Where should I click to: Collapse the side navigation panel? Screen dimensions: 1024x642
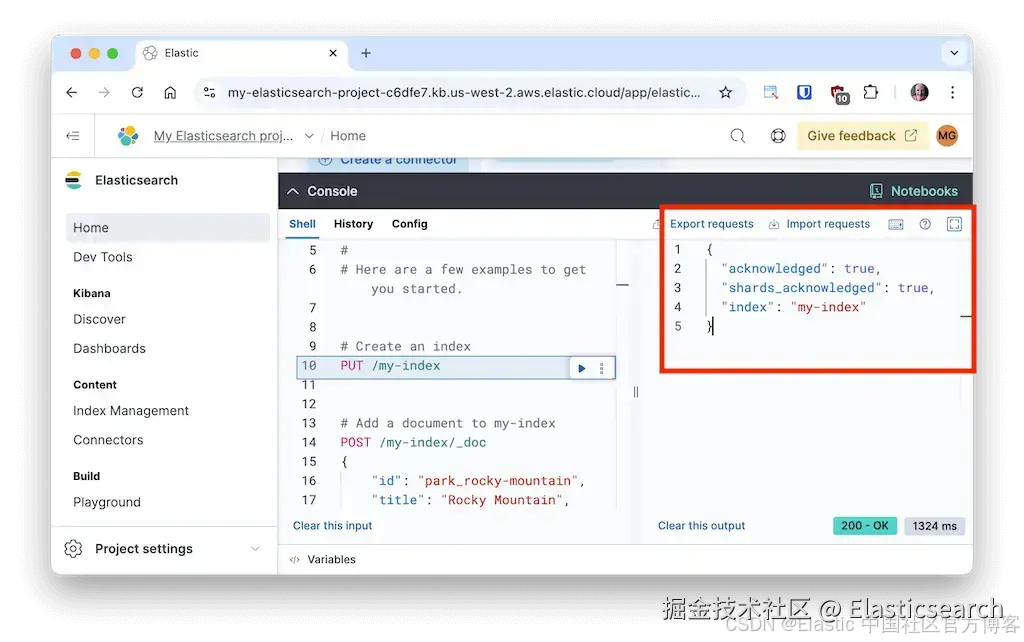pyautogui.click(x=72, y=136)
